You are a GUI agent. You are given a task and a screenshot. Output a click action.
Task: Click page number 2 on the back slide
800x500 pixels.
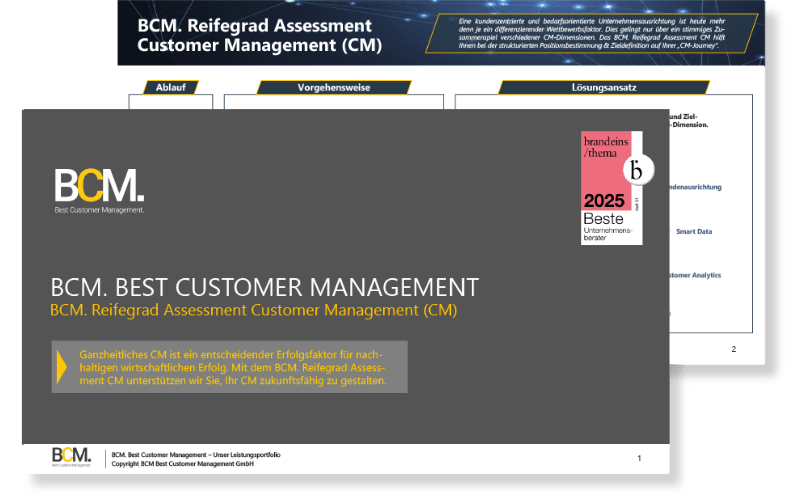733,349
